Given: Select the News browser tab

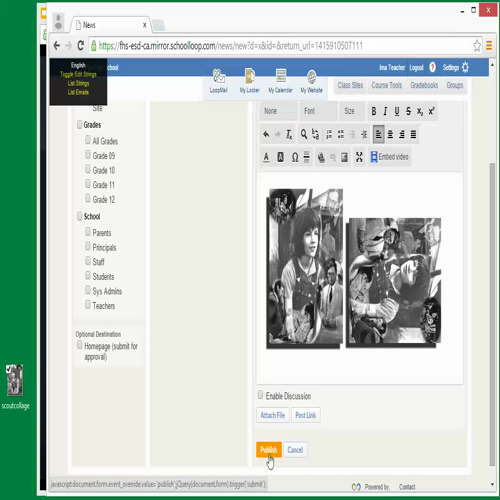Looking at the screenshot, I should tap(110, 25).
